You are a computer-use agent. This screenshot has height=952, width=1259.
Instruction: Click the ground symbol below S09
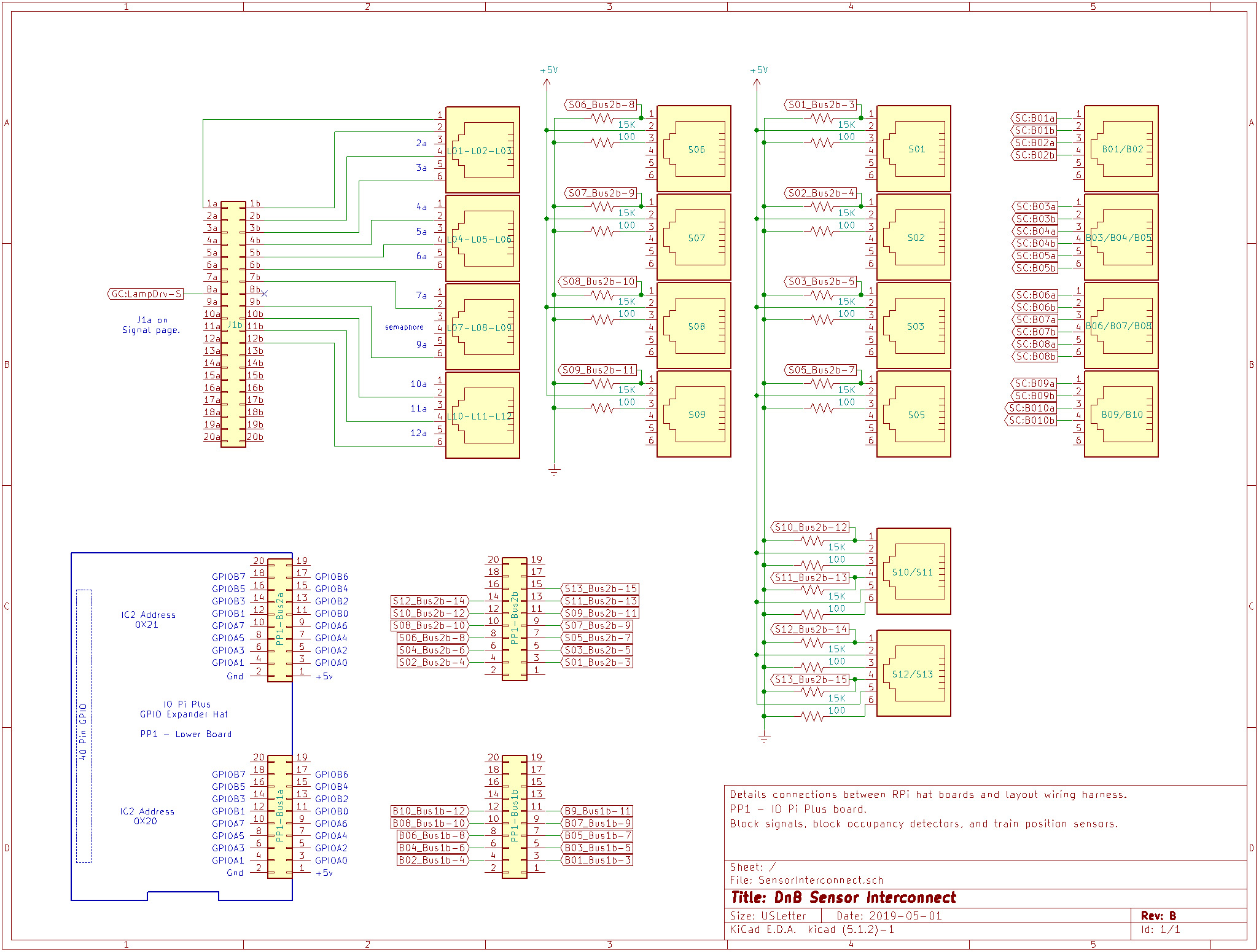click(554, 471)
